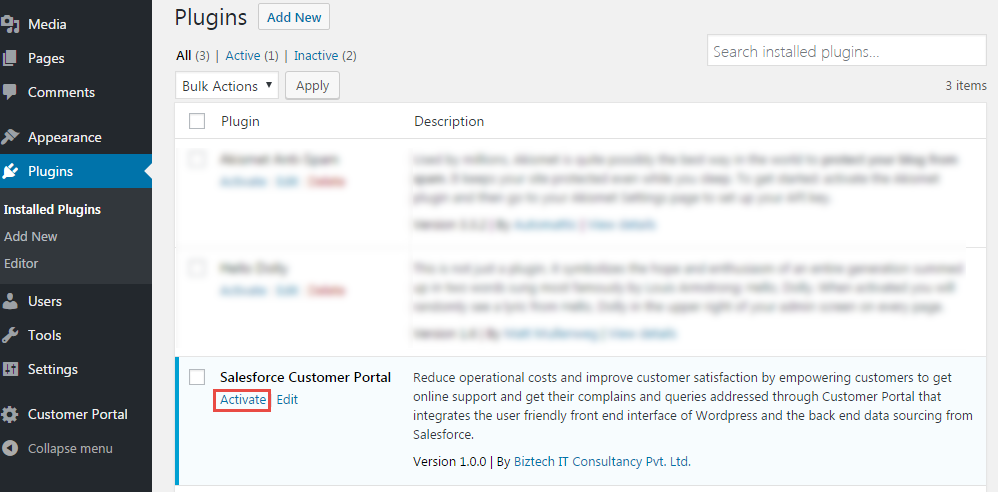Click the Users person icon
Screen dimensions: 998x492
click(x=10, y=301)
